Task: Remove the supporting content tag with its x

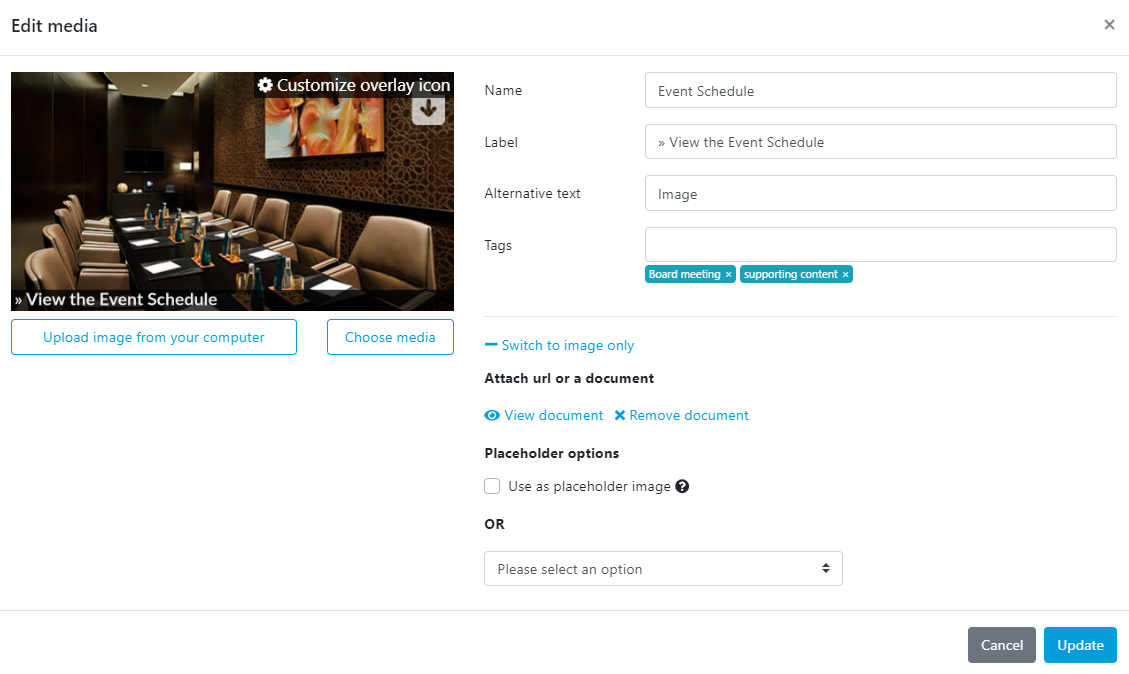Action: (846, 274)
